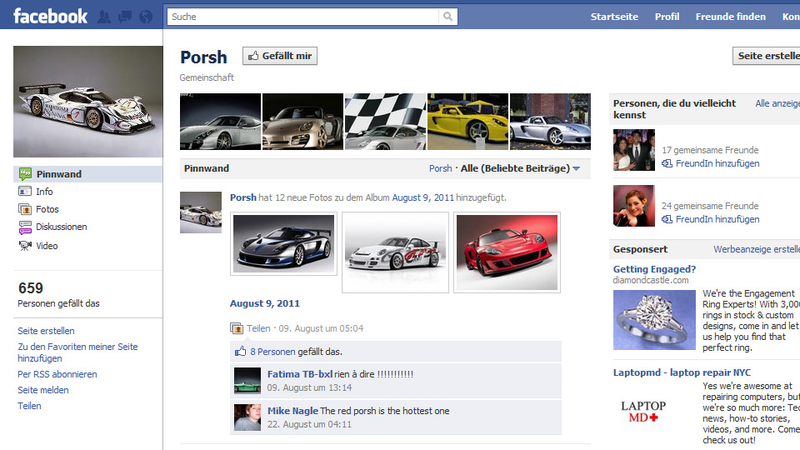The image size is (800, 450).
Task: Click Zu den Favoriten meiner Seite hinzufügen
Action: 78,353
